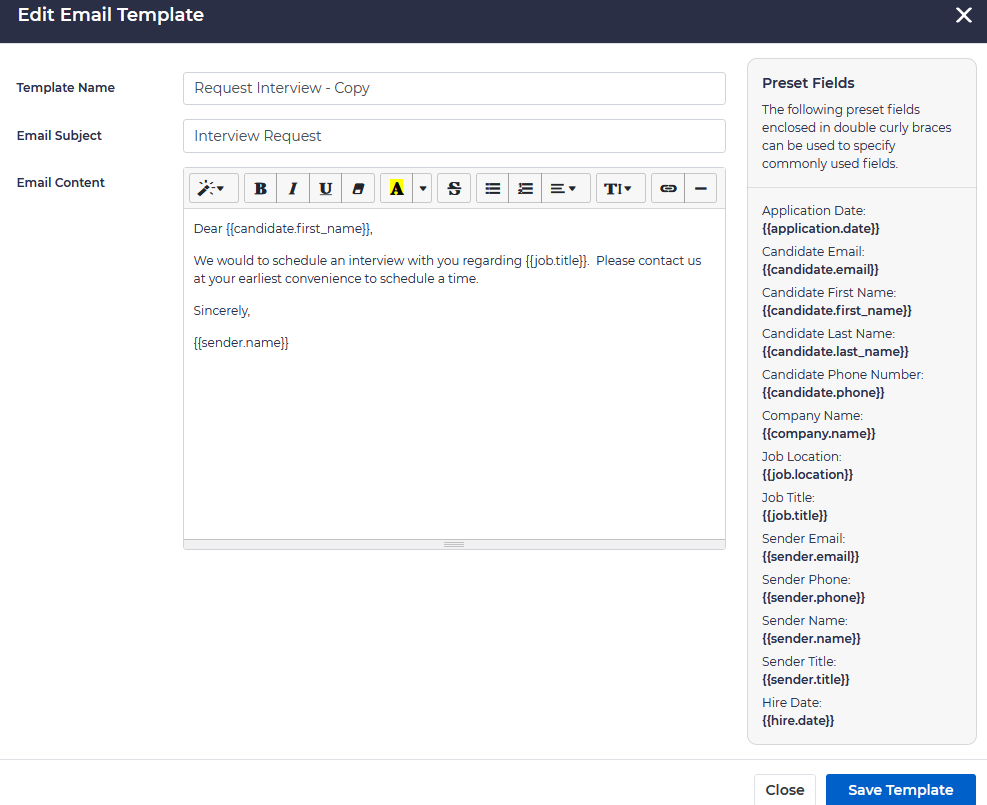
Task: Insert an unordered bullet list
Action: tap(493, 188)
